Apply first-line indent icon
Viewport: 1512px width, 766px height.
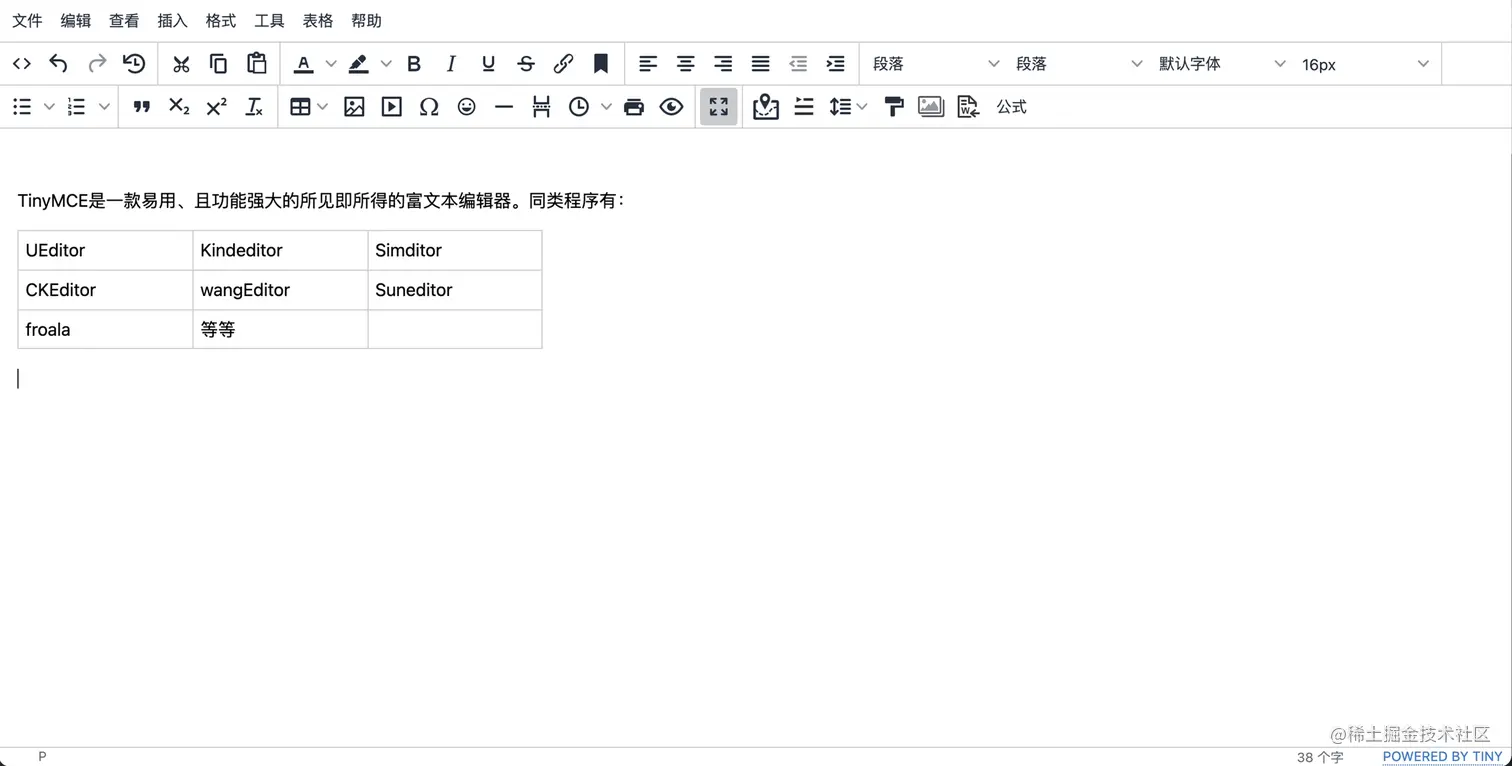803,107
